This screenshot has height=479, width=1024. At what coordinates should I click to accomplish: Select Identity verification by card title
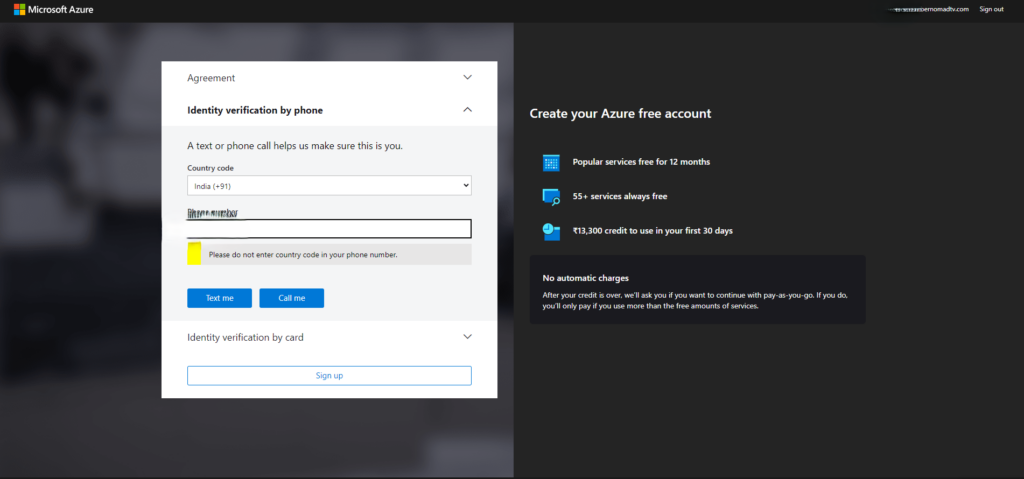(x=245, y=338)
